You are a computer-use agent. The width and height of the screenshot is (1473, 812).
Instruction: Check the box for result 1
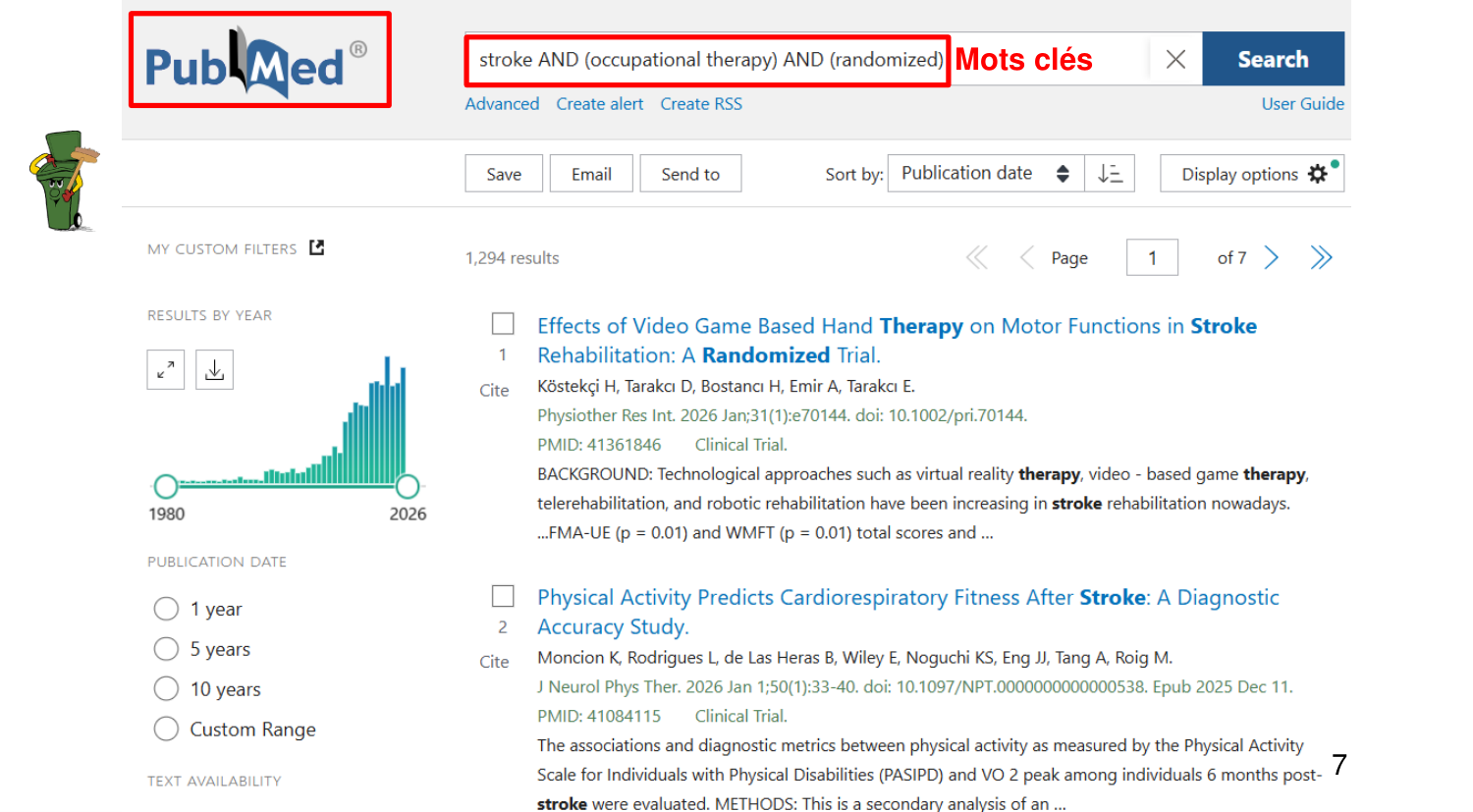coord(503,324)
